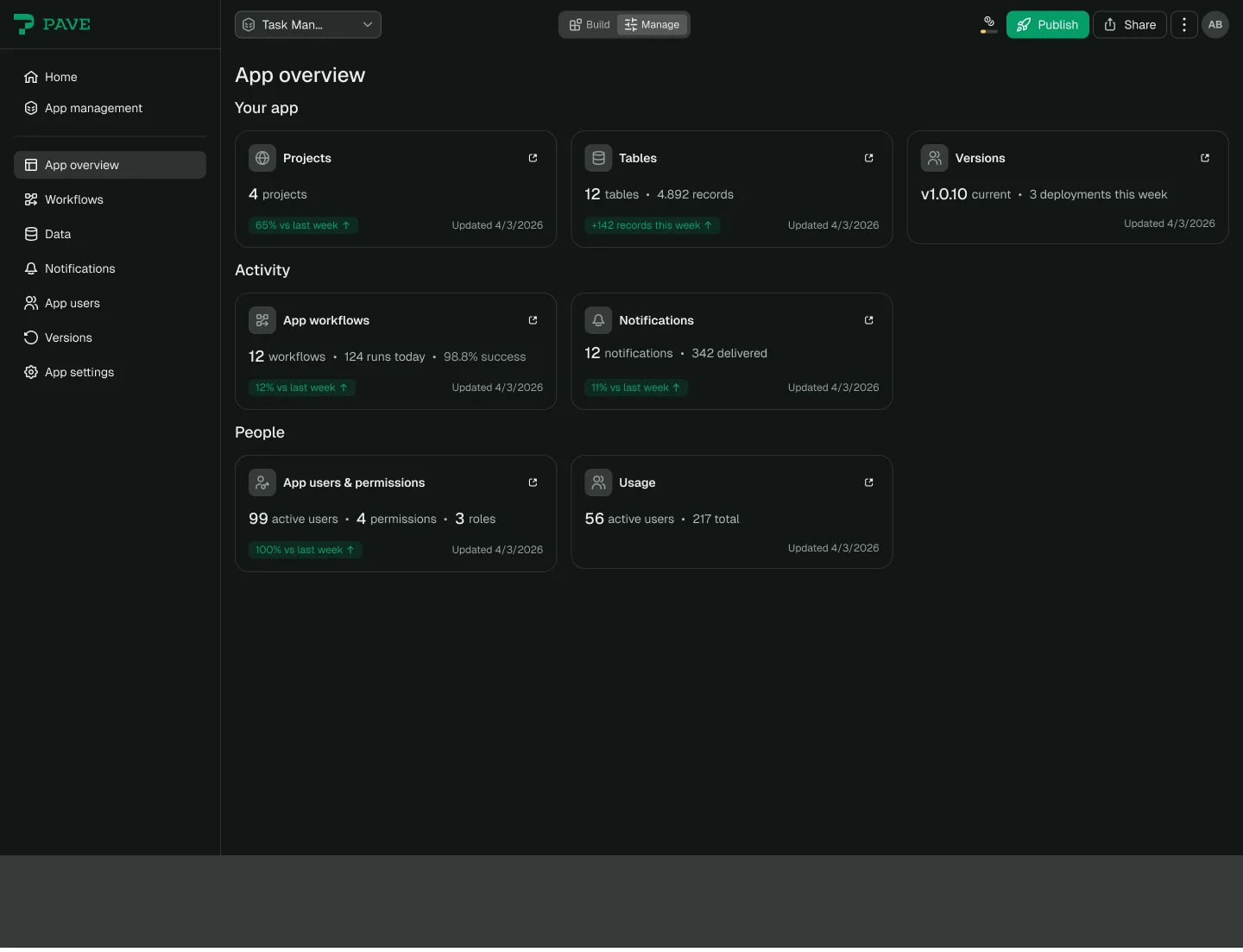Click the '65% vs last week' badge

pos(303,225)
